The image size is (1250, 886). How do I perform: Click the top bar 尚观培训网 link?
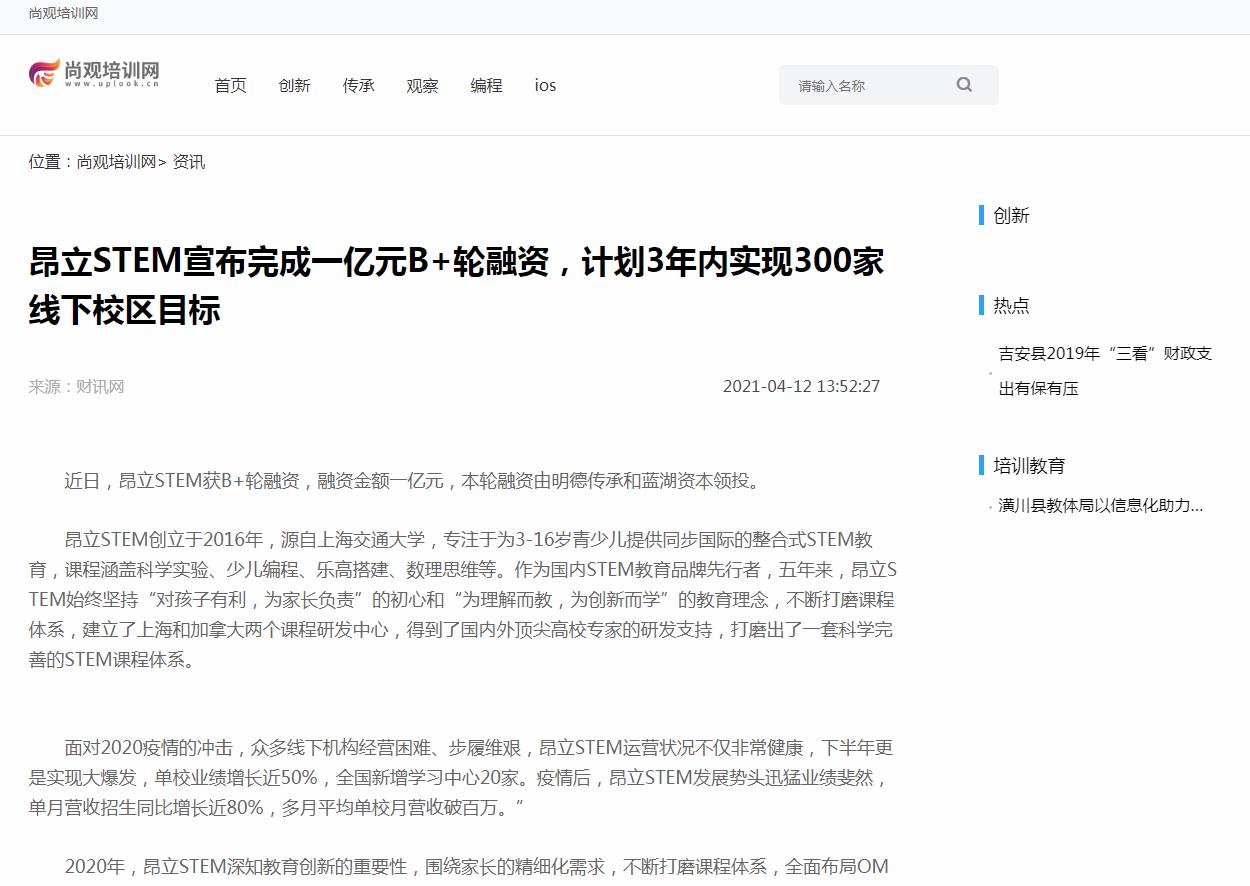click(63, 13)
